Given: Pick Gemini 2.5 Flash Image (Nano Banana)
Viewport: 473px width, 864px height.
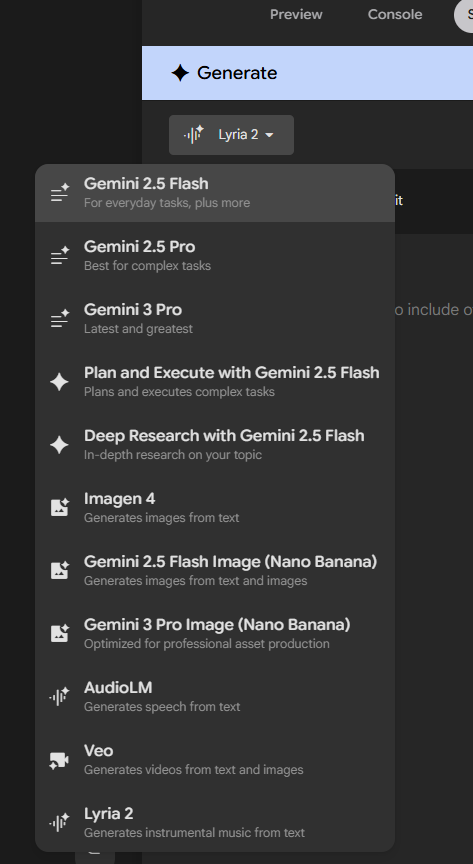Looking at the screenshot, I should (215, 570).
